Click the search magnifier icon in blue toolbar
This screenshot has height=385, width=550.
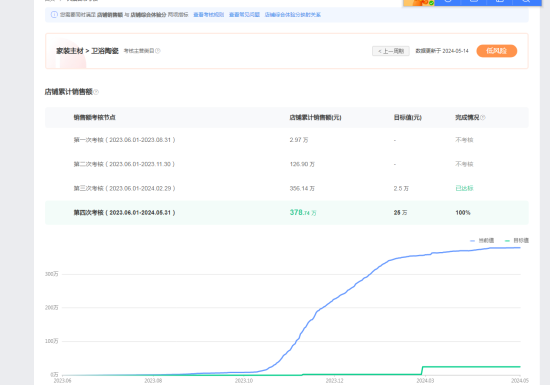pos(526,1)
